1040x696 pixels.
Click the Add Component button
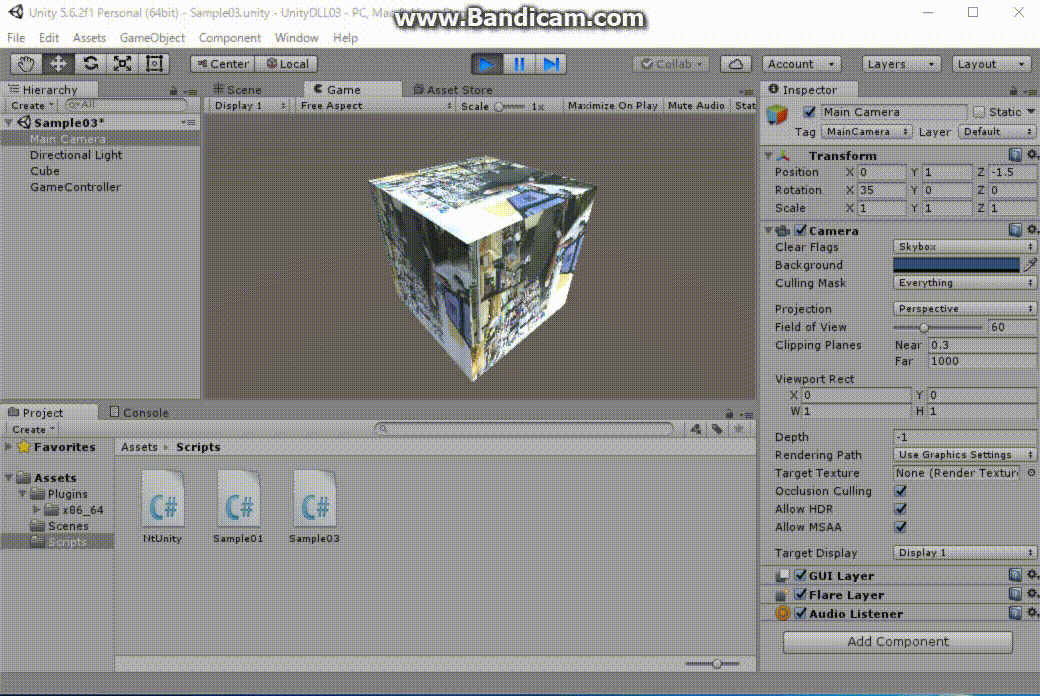tap(898, 642)
